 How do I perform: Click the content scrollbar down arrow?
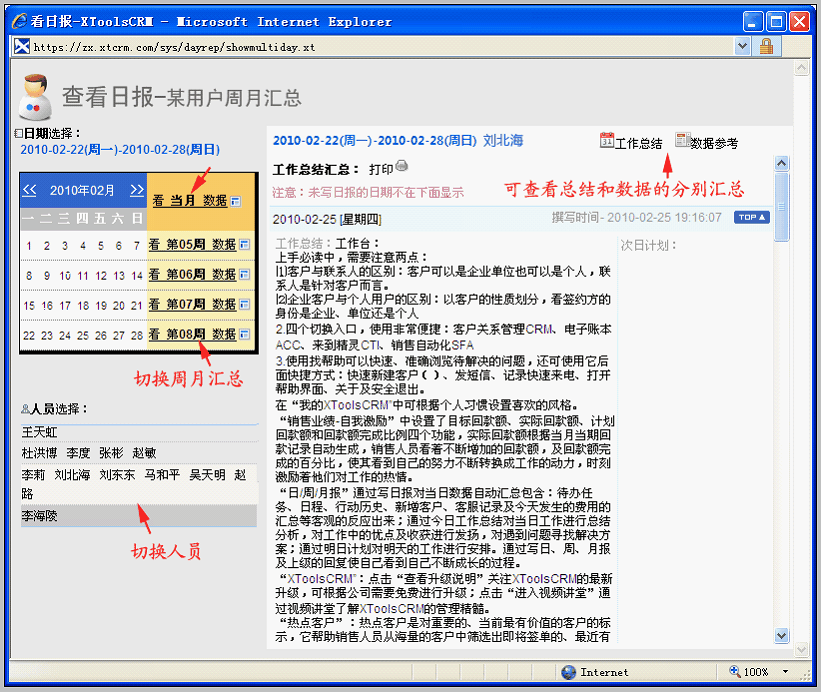[782, 636]
